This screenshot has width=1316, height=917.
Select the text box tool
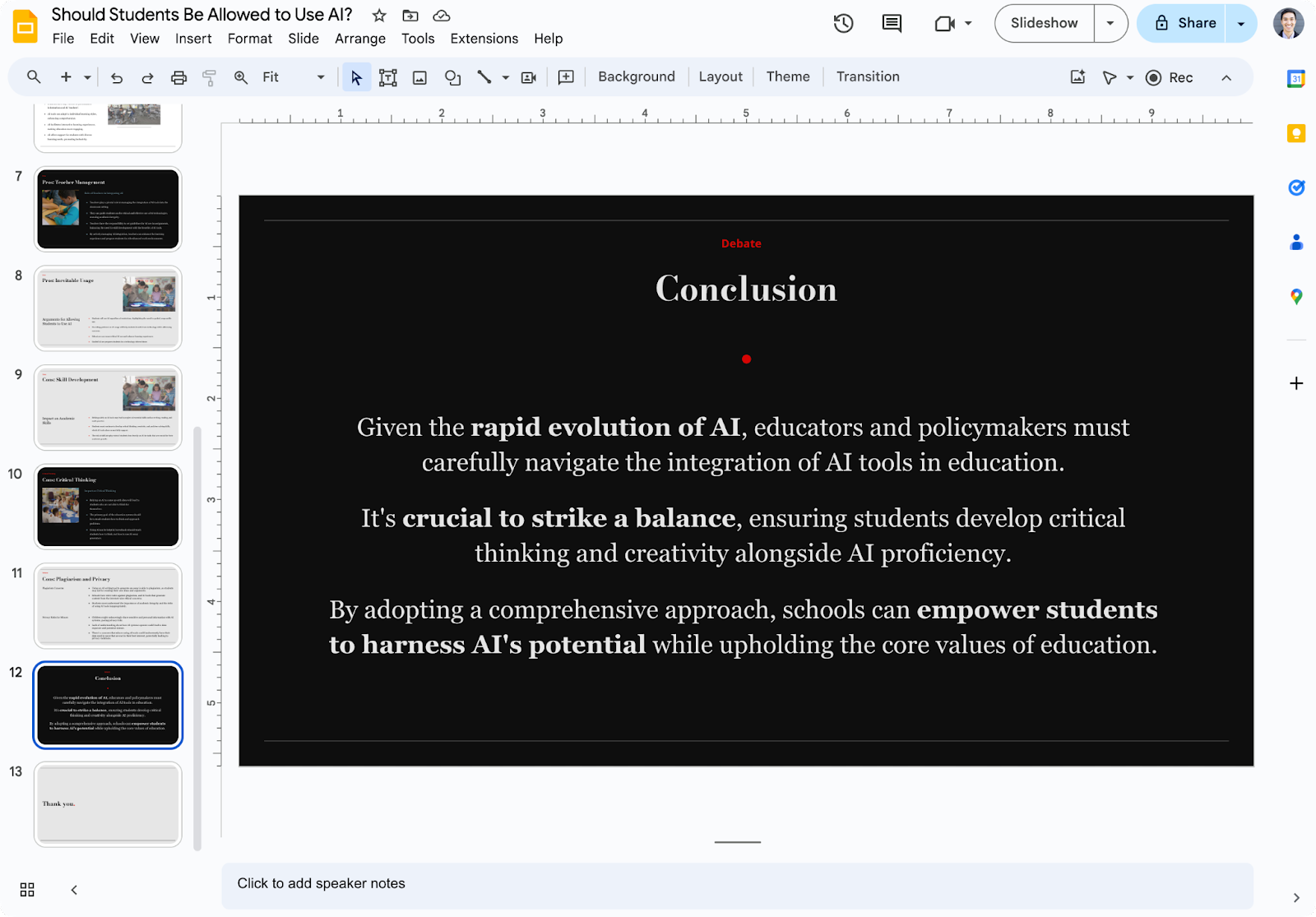point(387,76)
